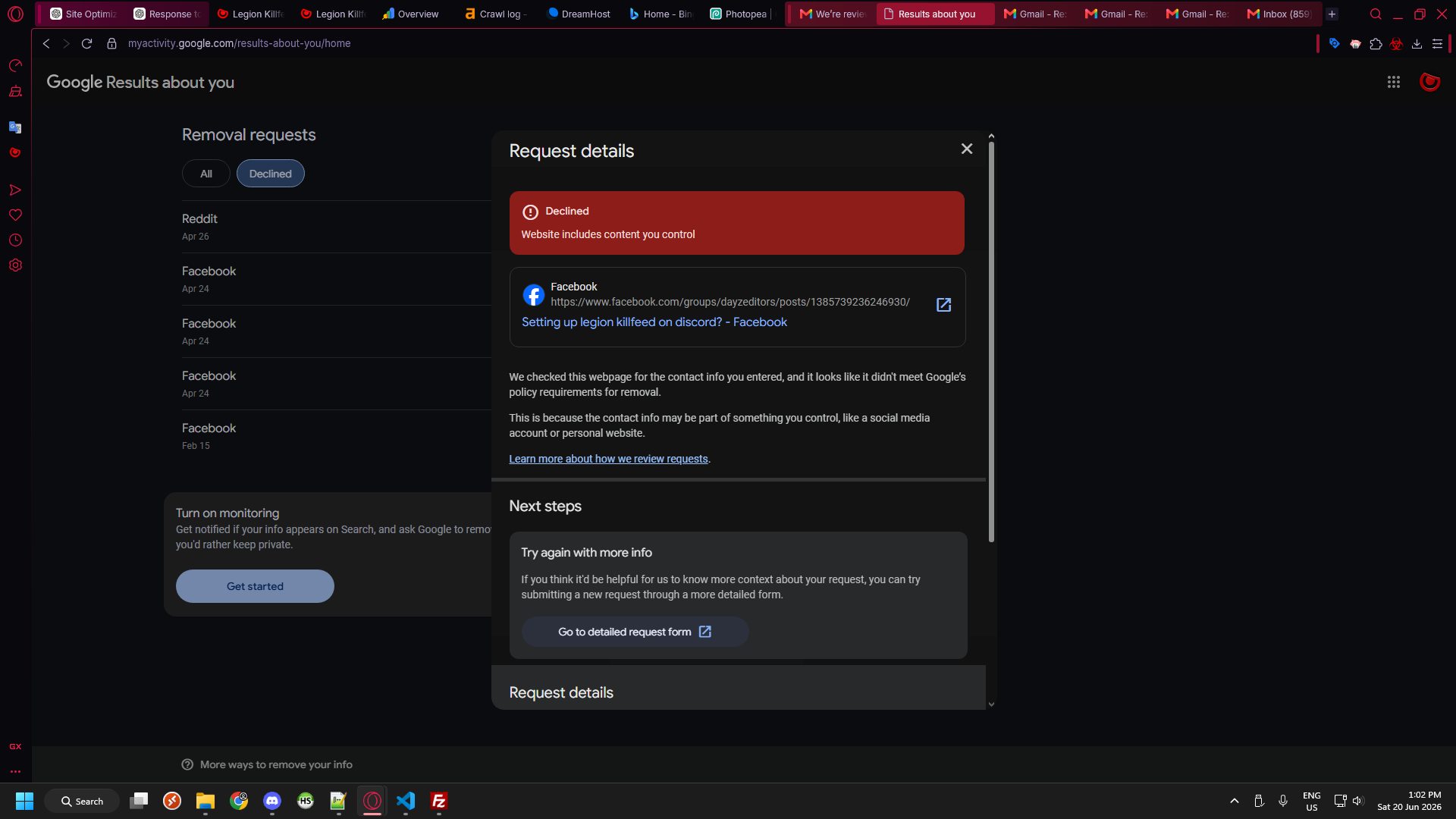Switch to Home - Bing tab
1456x819 pixels.
tap(661, 14)
